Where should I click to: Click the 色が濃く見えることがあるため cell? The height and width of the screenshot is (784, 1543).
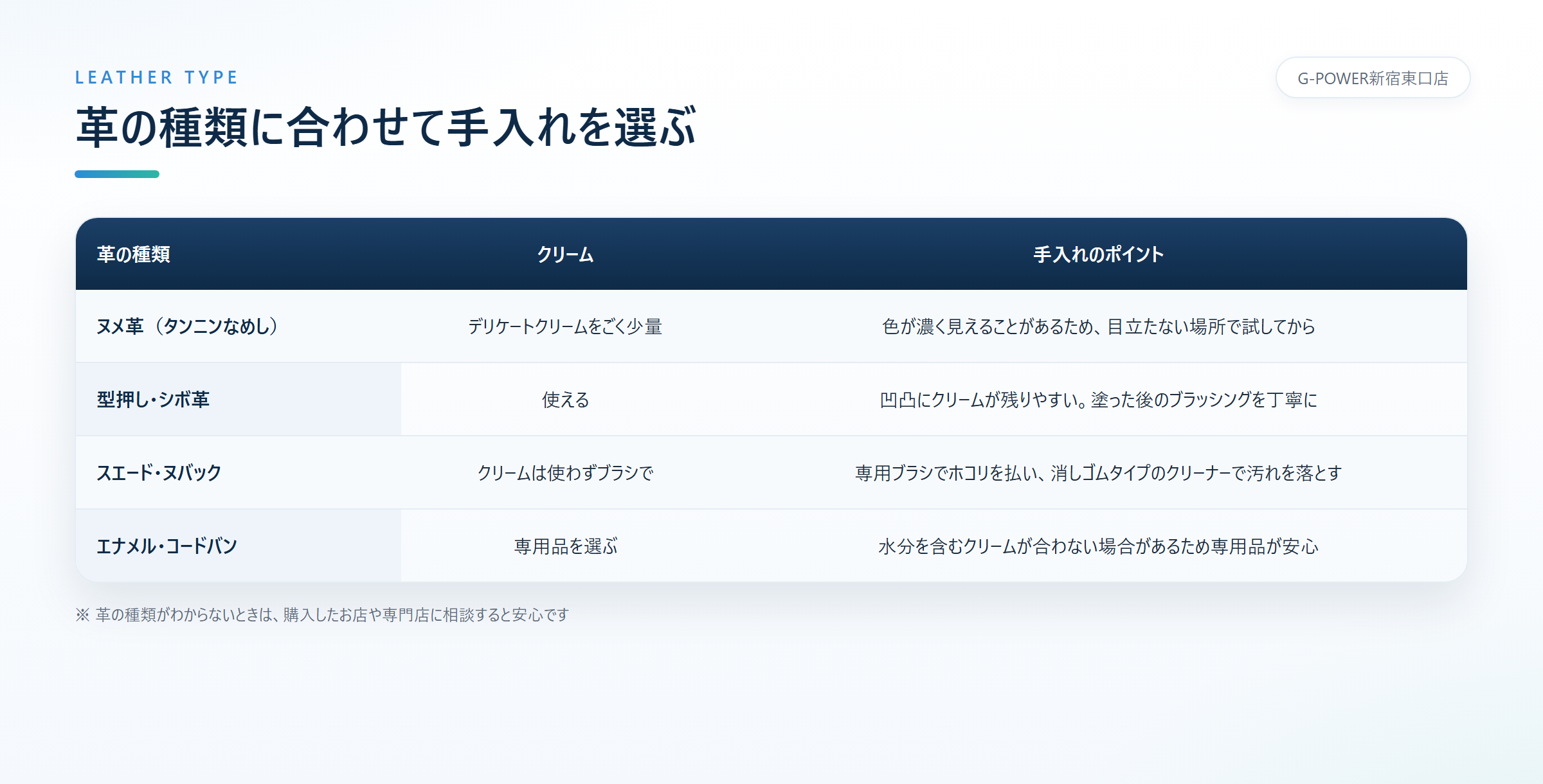[1098, 326]
